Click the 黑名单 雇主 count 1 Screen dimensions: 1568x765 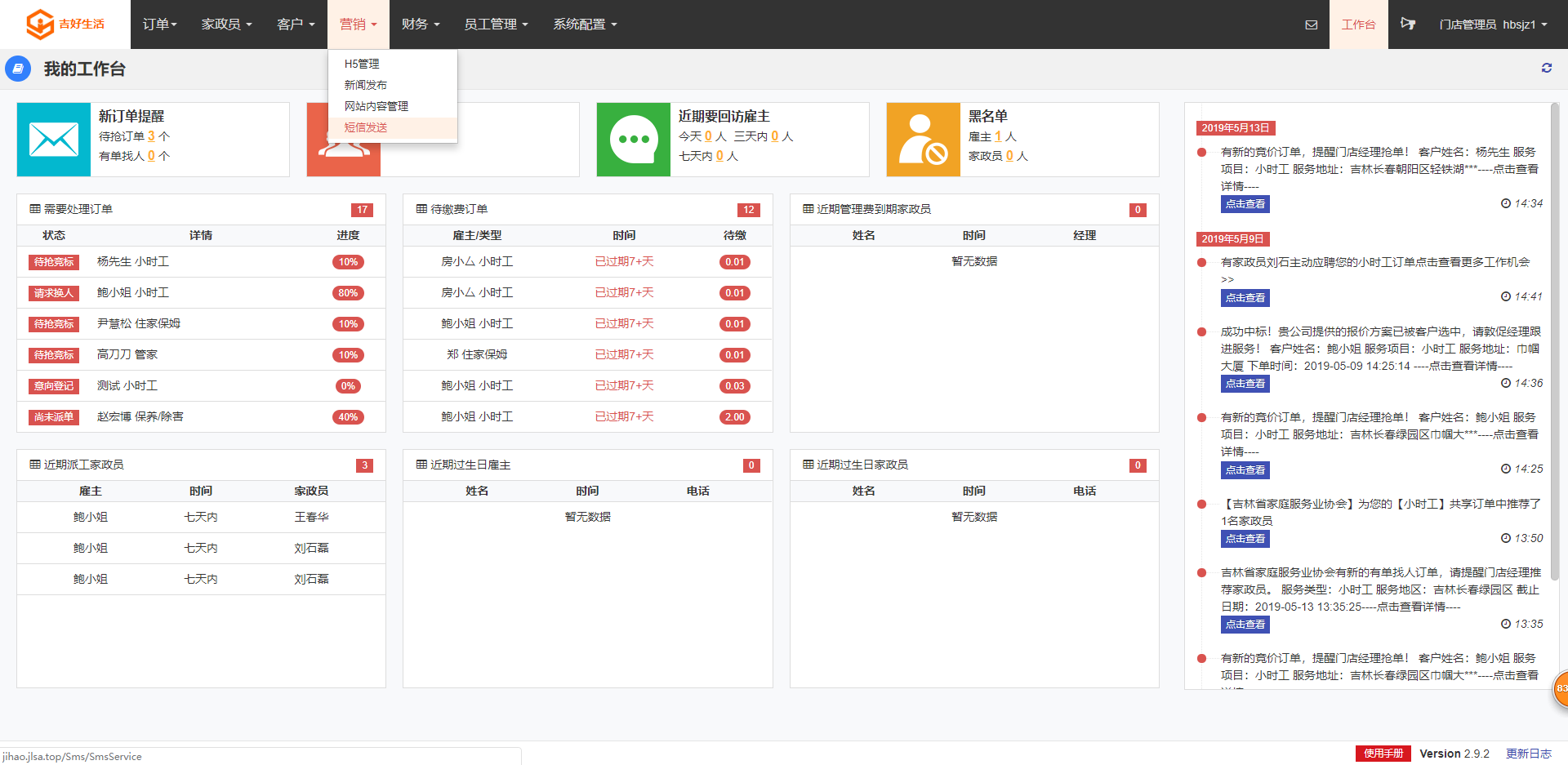click(x=998, y=136)
